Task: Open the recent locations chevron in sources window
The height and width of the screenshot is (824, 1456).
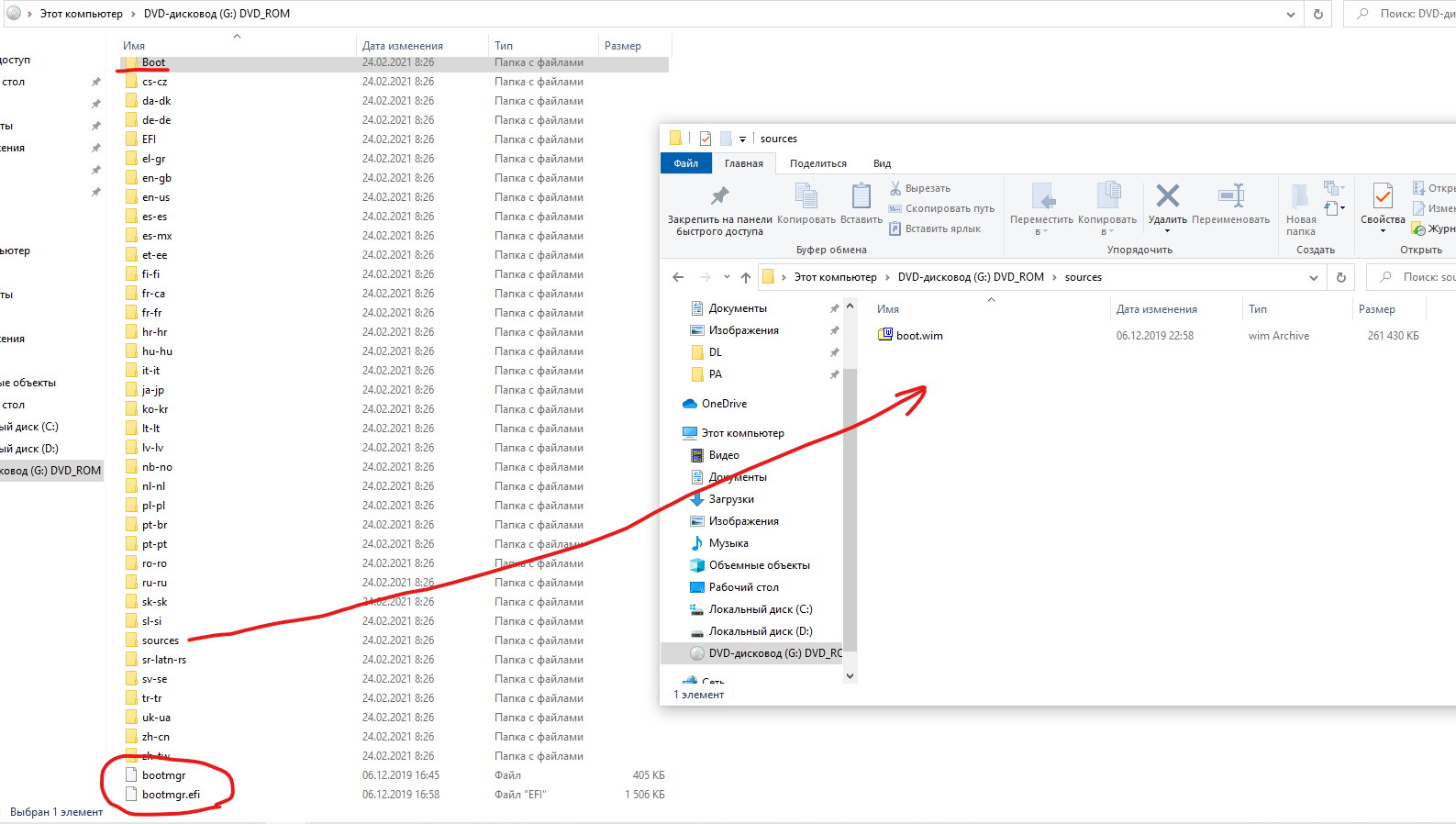Action: pos(727,277)
